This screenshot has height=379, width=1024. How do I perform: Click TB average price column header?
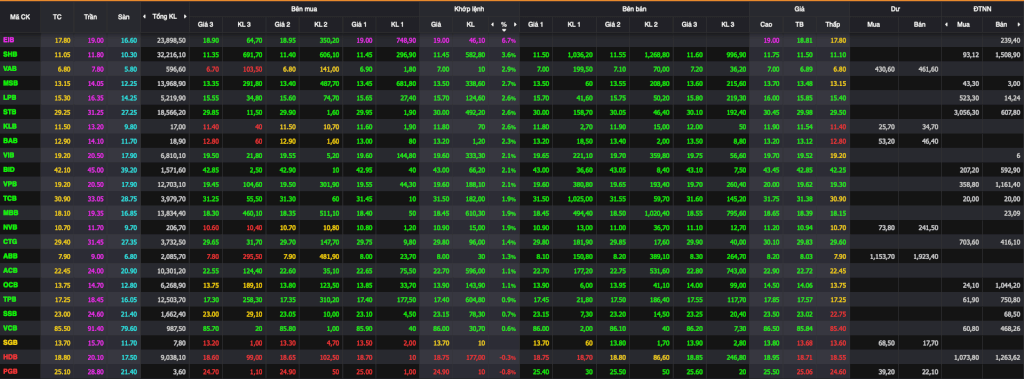click(799, 25)
